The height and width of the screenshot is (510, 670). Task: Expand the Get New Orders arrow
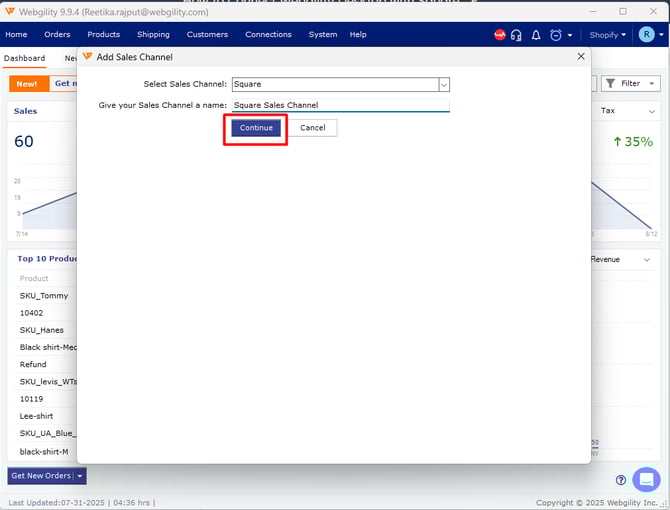[x=81, y=476]
